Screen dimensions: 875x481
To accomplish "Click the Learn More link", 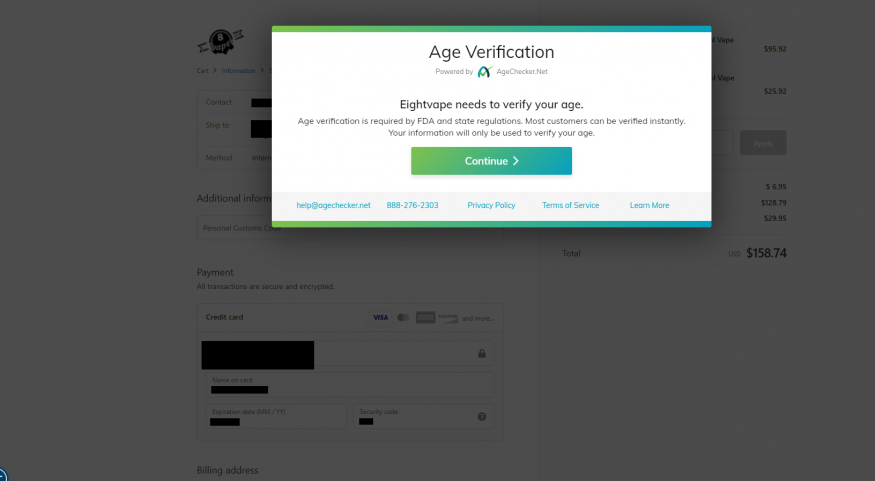I will coord(650,205).
